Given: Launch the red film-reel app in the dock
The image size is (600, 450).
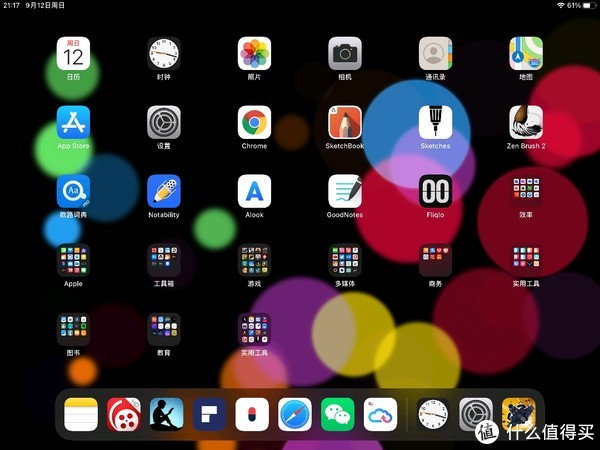Looking at the screenshot, I should coord(124,414).
